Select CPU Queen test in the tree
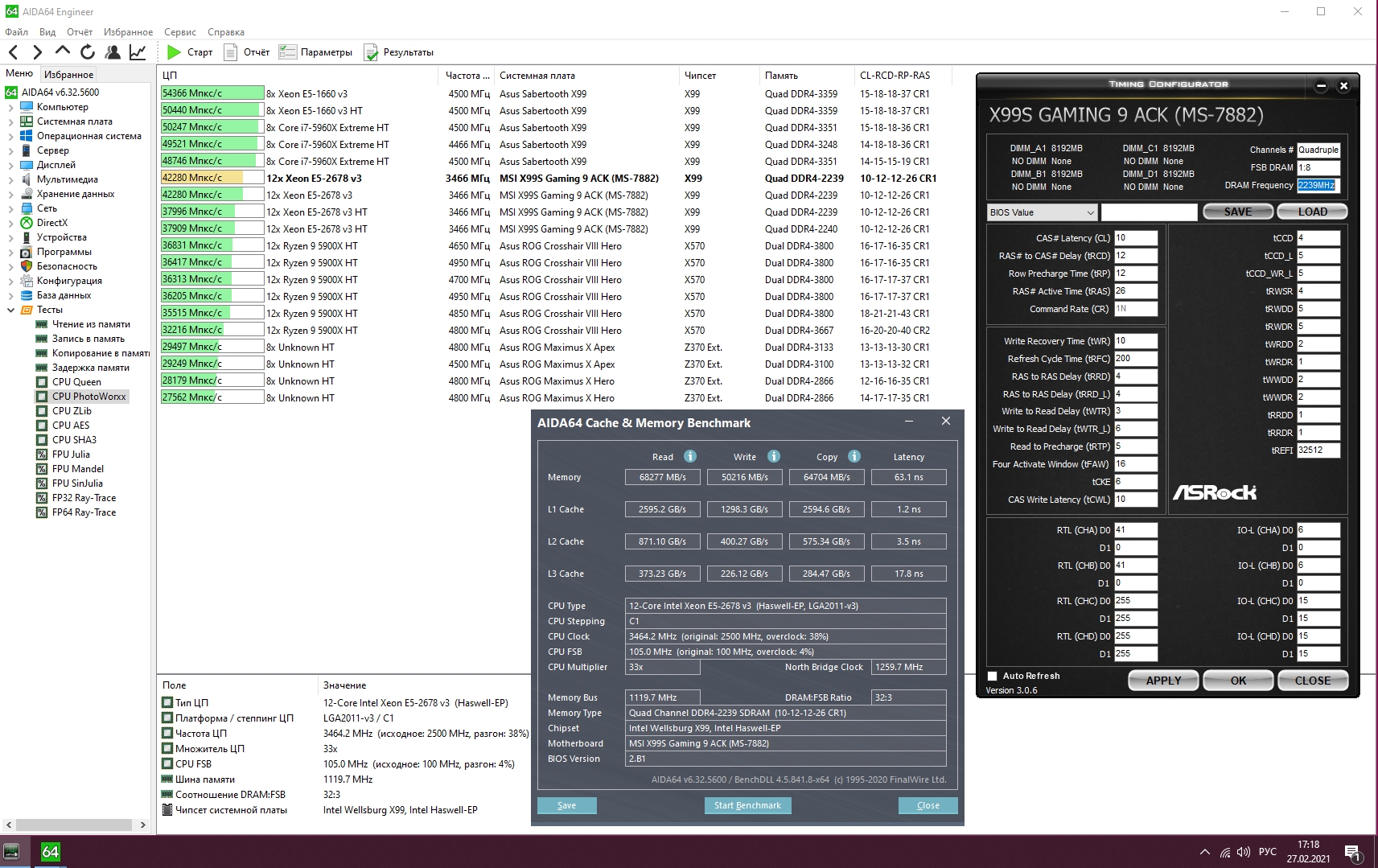Image resolution: width=1378 pixels, height=868 pixels. pos(76,382)
